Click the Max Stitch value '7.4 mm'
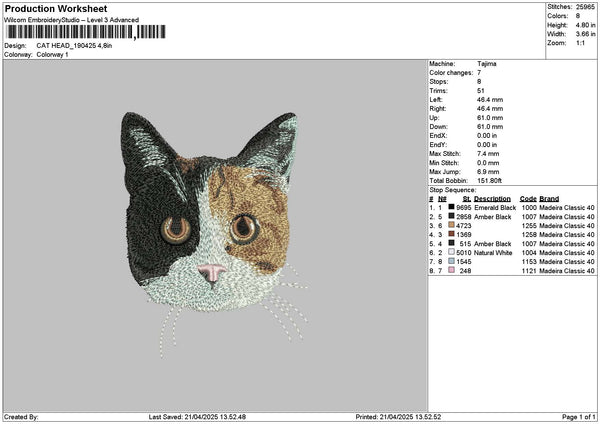 click(488, 154)
